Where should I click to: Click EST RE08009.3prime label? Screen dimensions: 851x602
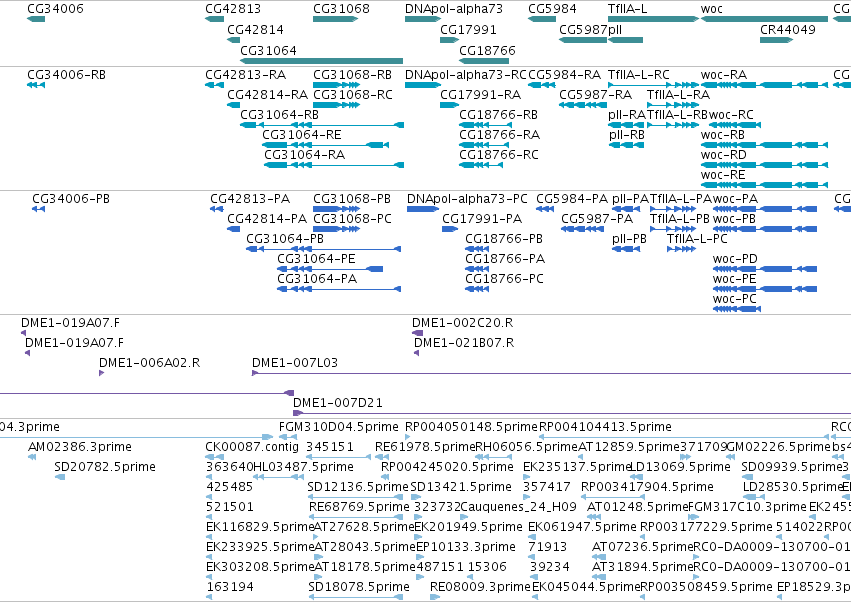pyautogui.click(x=480, y=587)
